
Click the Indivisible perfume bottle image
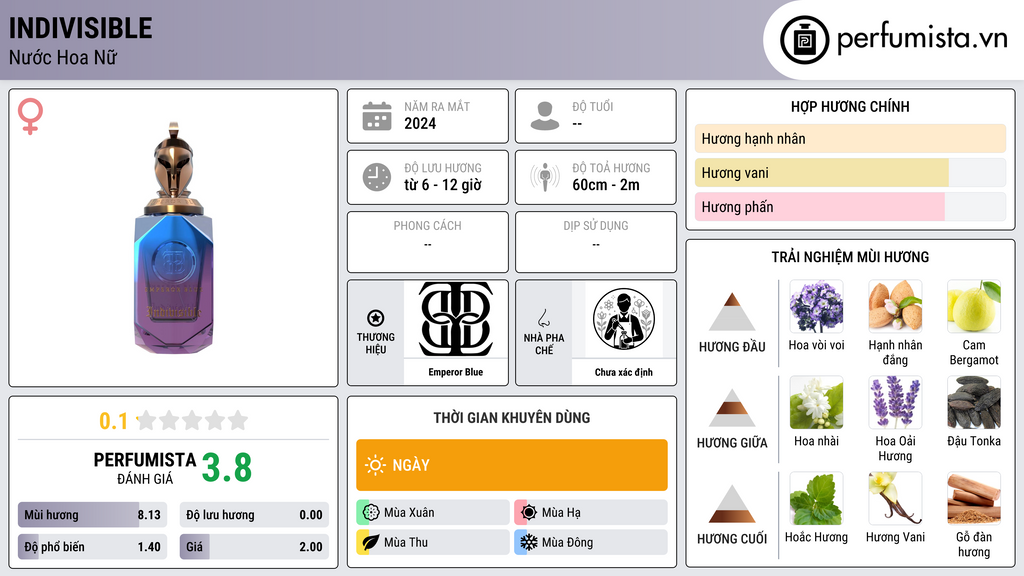click(173, 238)
